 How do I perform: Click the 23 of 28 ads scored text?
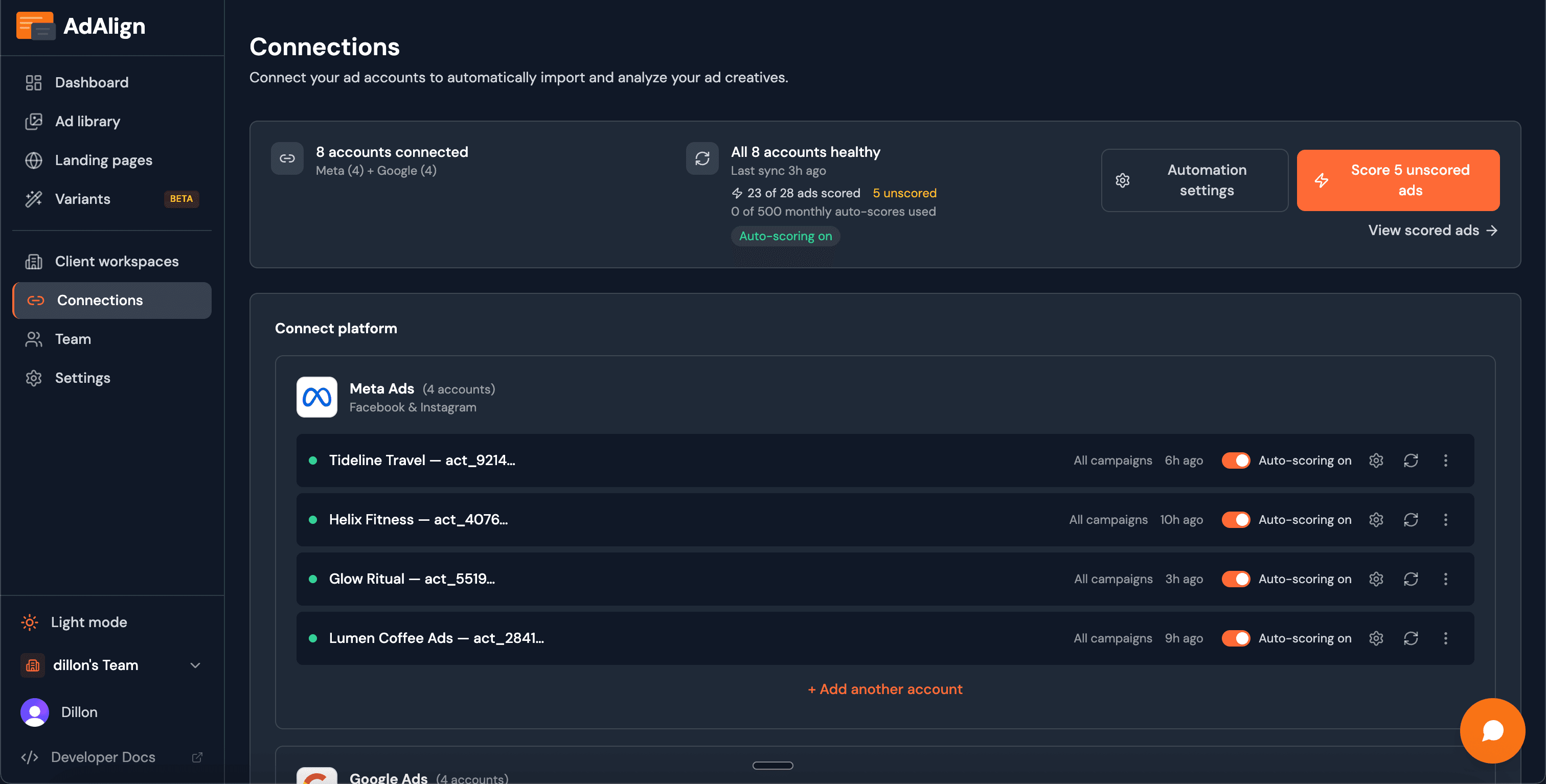(804, 193)
